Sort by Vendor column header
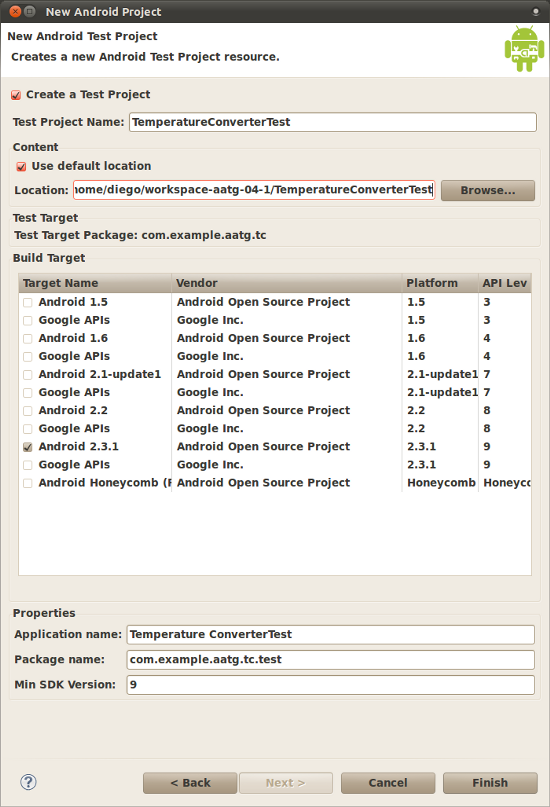This screenshot has width=550, height=807. [x=286, y=283]
